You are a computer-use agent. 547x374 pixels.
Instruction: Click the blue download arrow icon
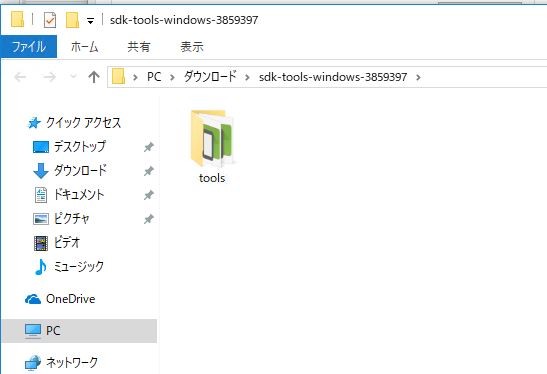41,171
